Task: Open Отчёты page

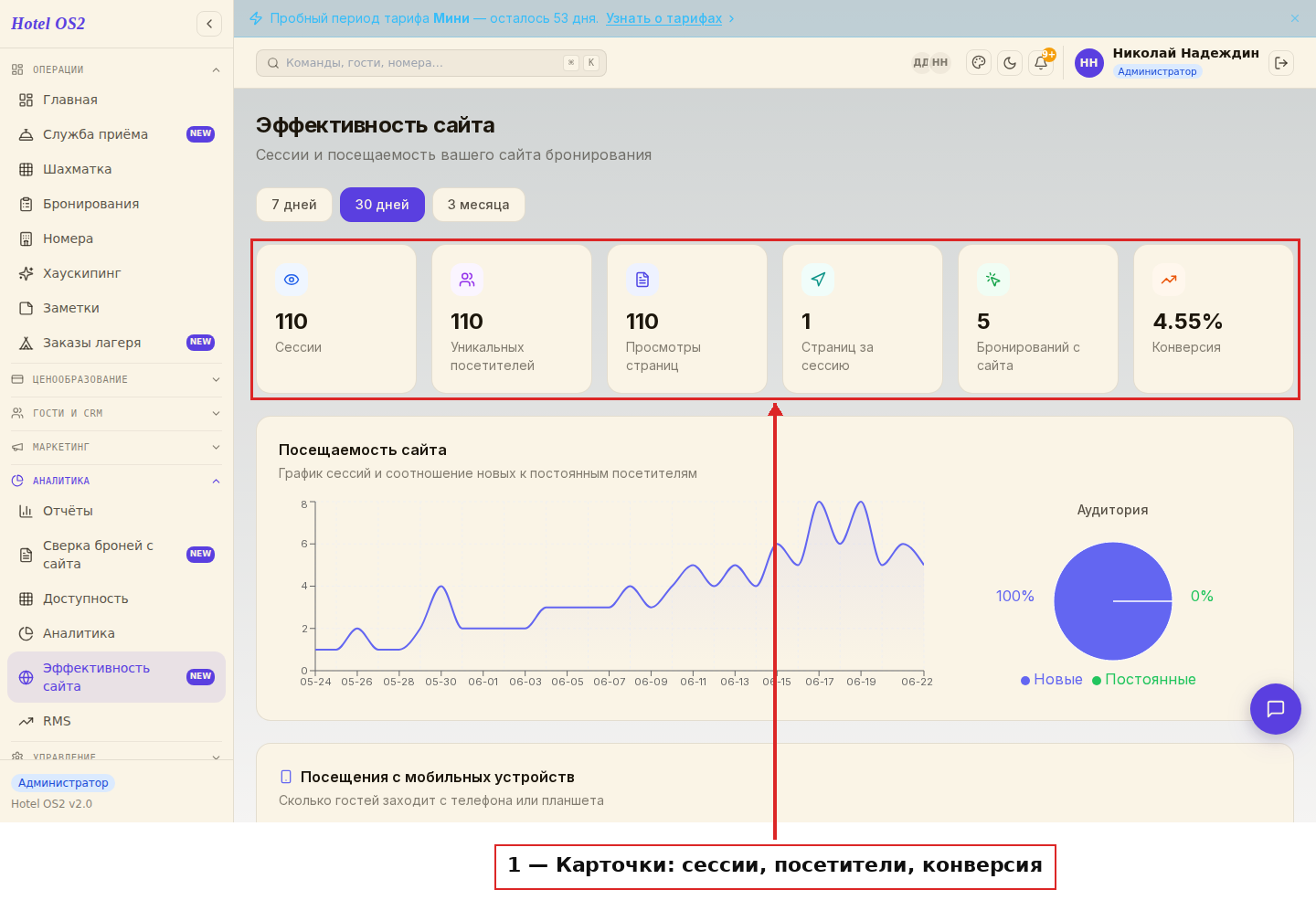Action: [x=116, y=511]
